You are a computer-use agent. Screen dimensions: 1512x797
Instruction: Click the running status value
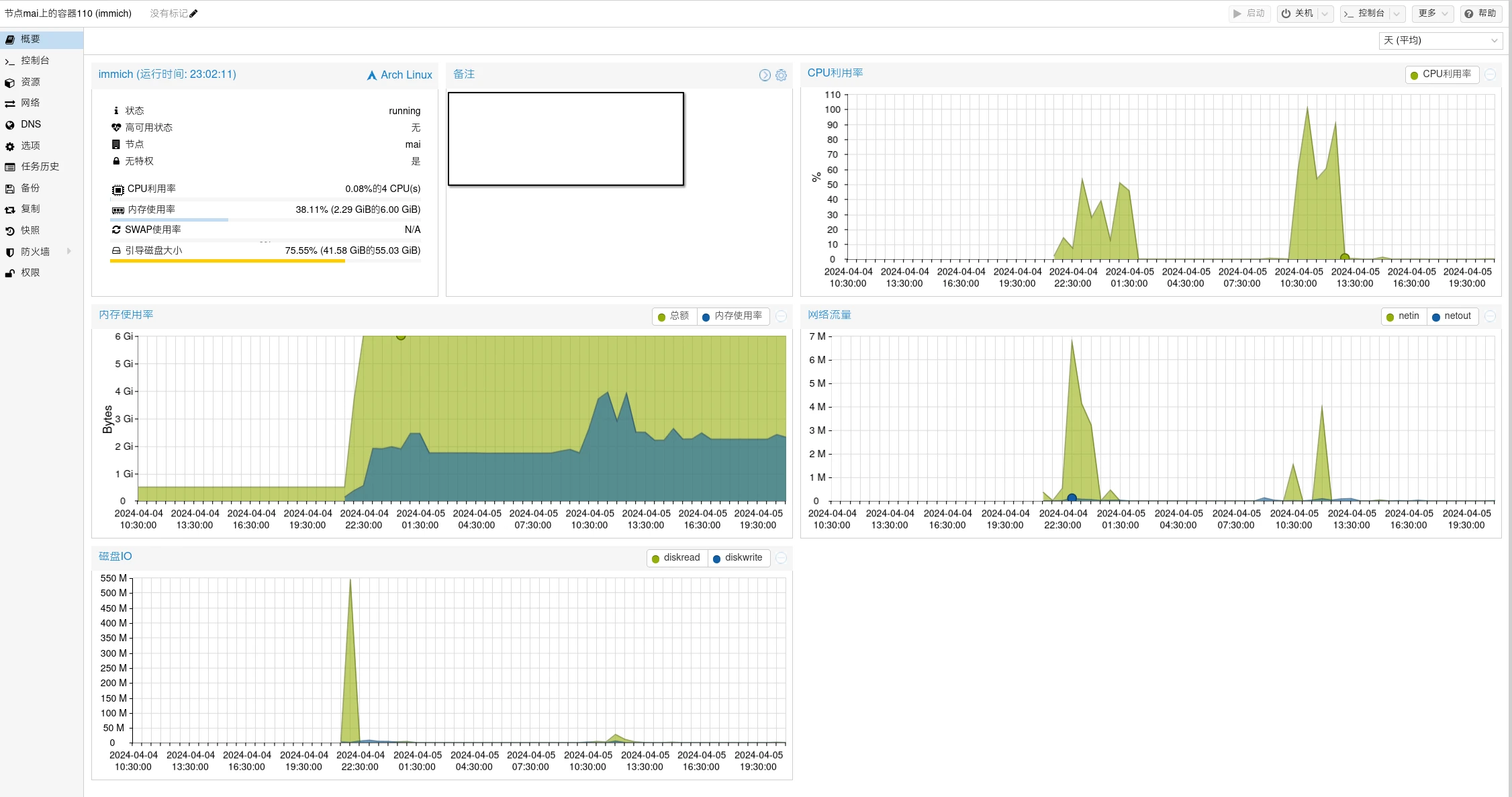(404, 111)
